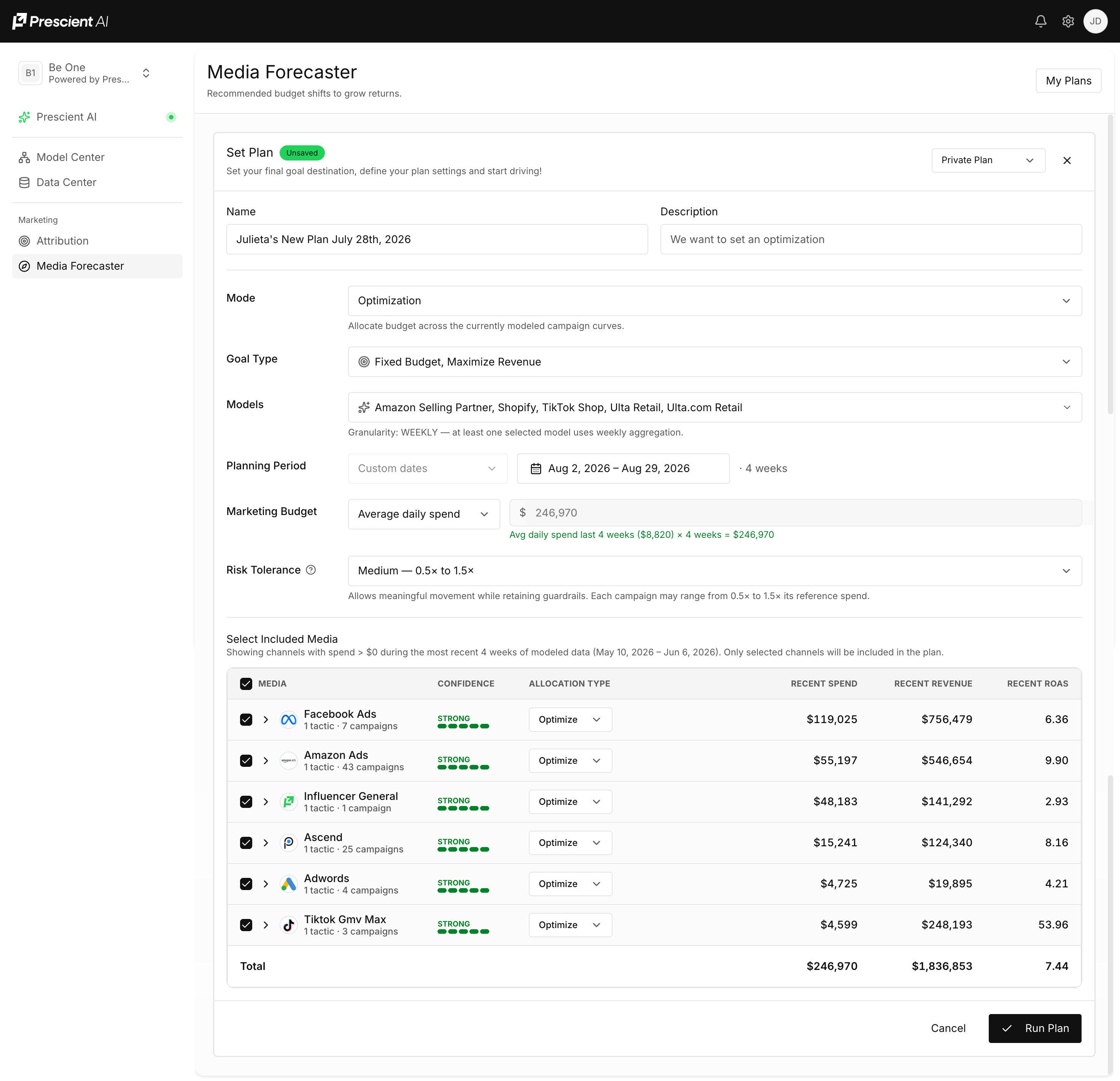Open Amazon Ads allocation type dropdown
This screenshot has width=1120, height=1081.
570,760
